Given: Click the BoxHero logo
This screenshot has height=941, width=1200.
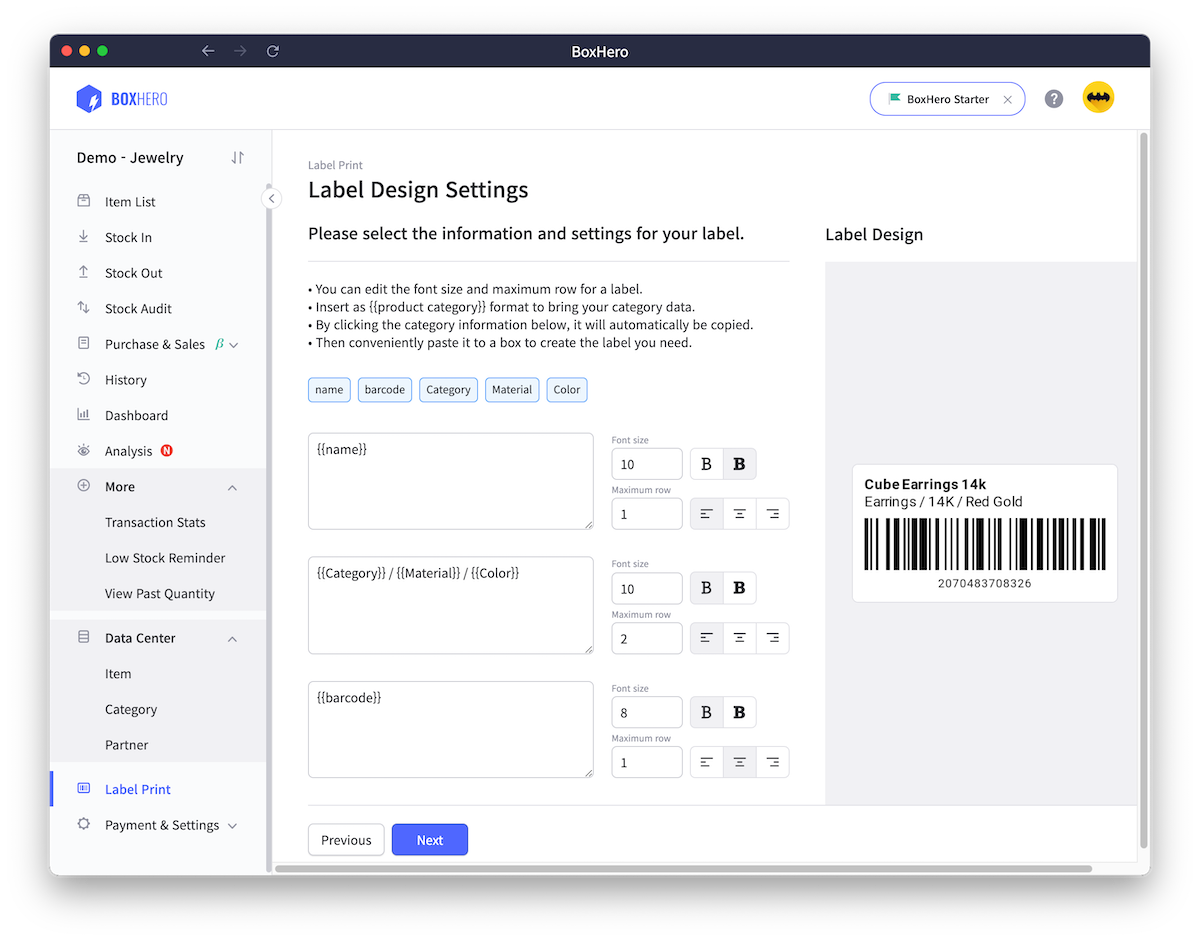Looking at the screenshot, I should [x=122, y=99].
